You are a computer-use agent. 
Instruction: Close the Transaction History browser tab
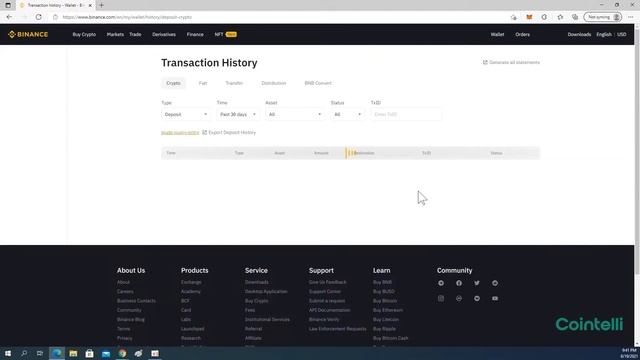pyautogui.click(x=90, y=5)
